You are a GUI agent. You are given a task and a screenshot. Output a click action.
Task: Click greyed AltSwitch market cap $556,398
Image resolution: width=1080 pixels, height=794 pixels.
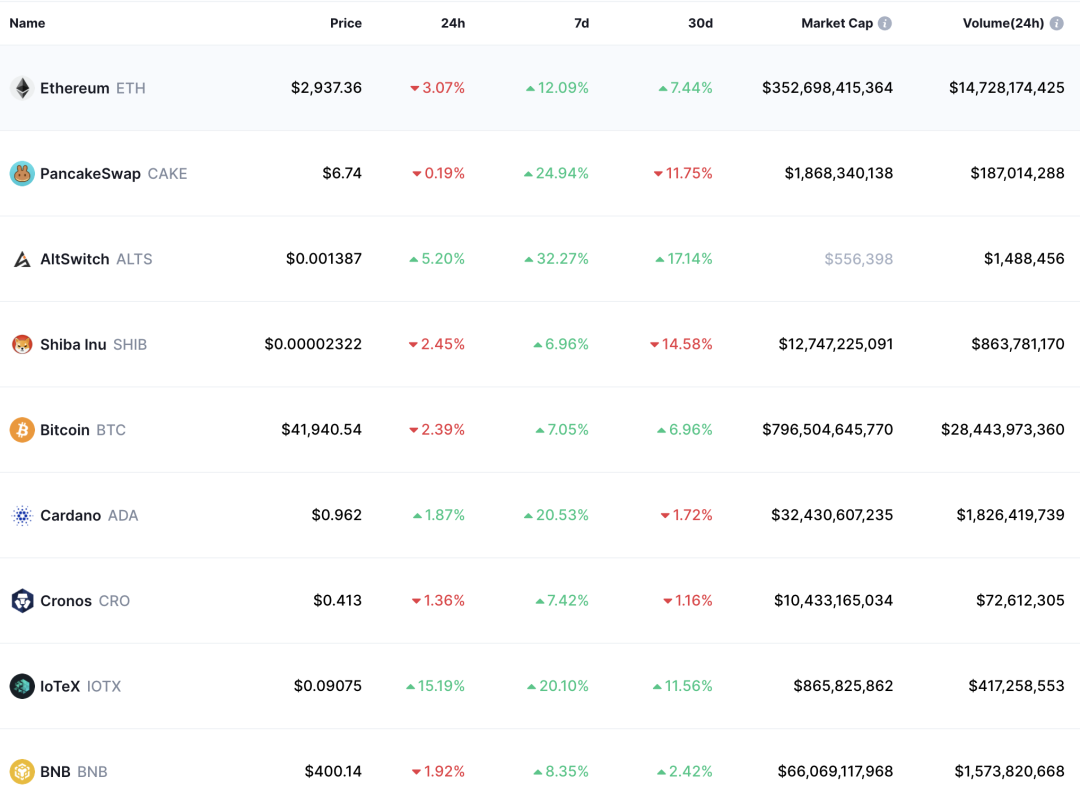[x=859, y=259]
